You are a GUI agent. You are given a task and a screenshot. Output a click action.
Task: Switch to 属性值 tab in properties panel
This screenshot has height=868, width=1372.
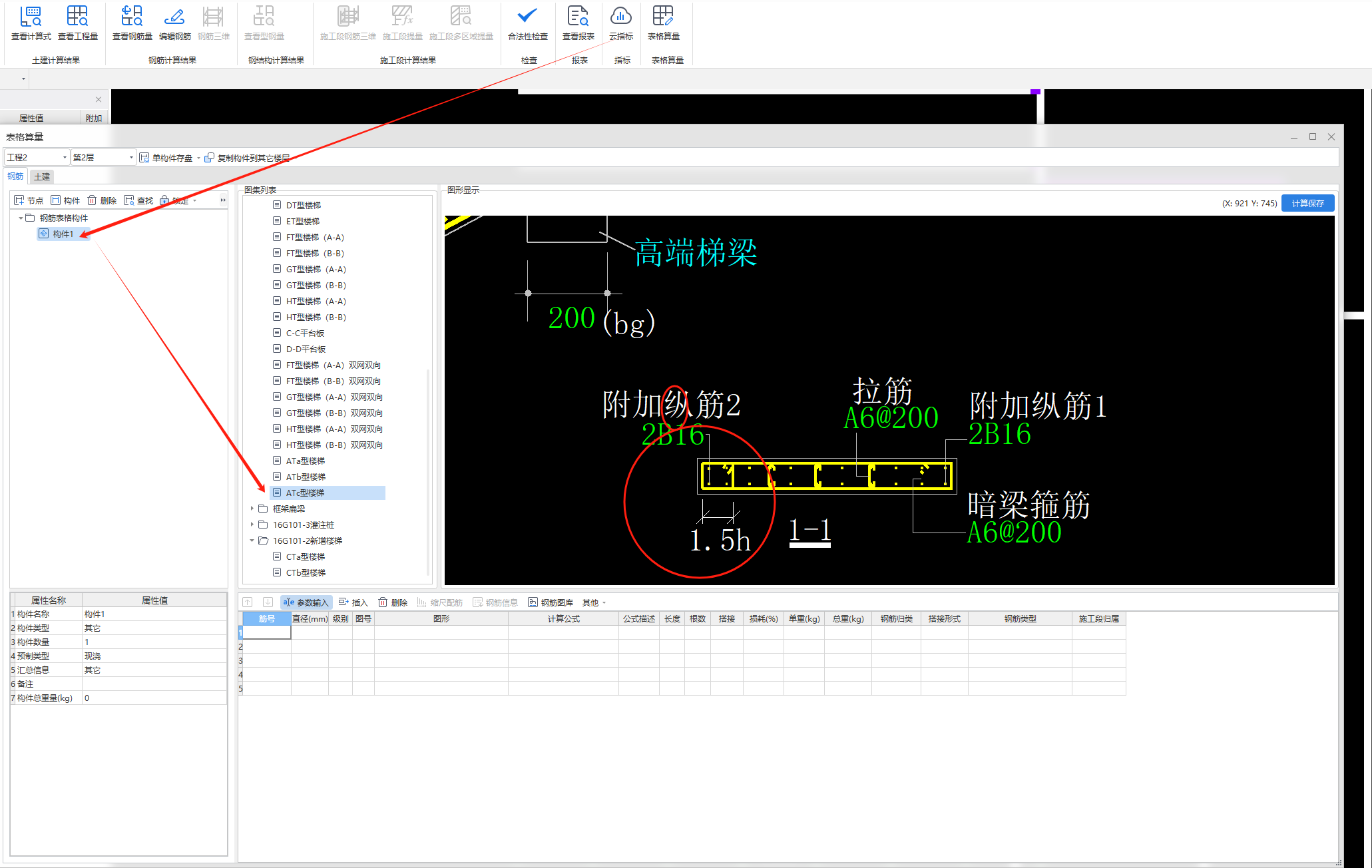(x=31, y=118)
